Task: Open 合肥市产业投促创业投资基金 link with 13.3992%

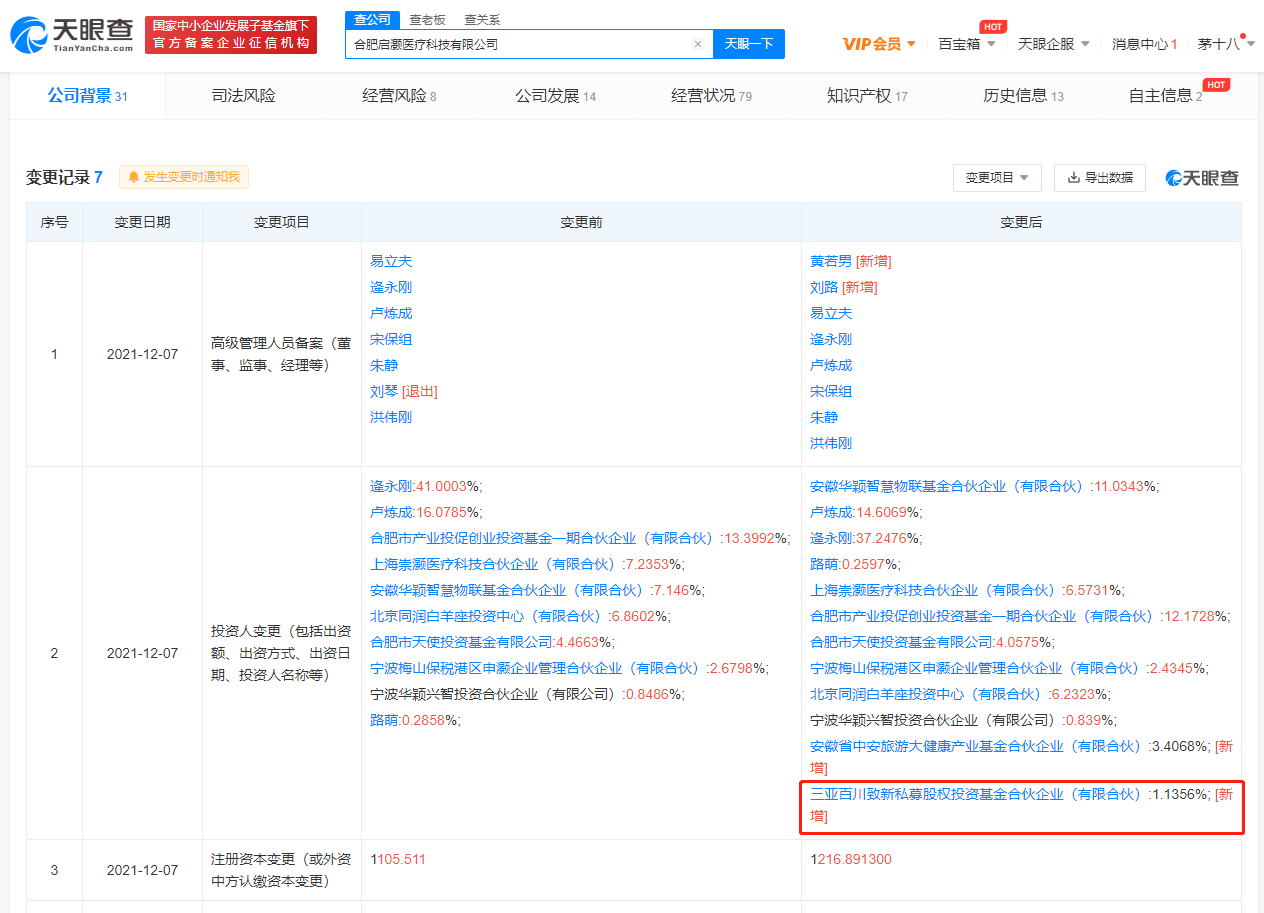Action: 543,539
